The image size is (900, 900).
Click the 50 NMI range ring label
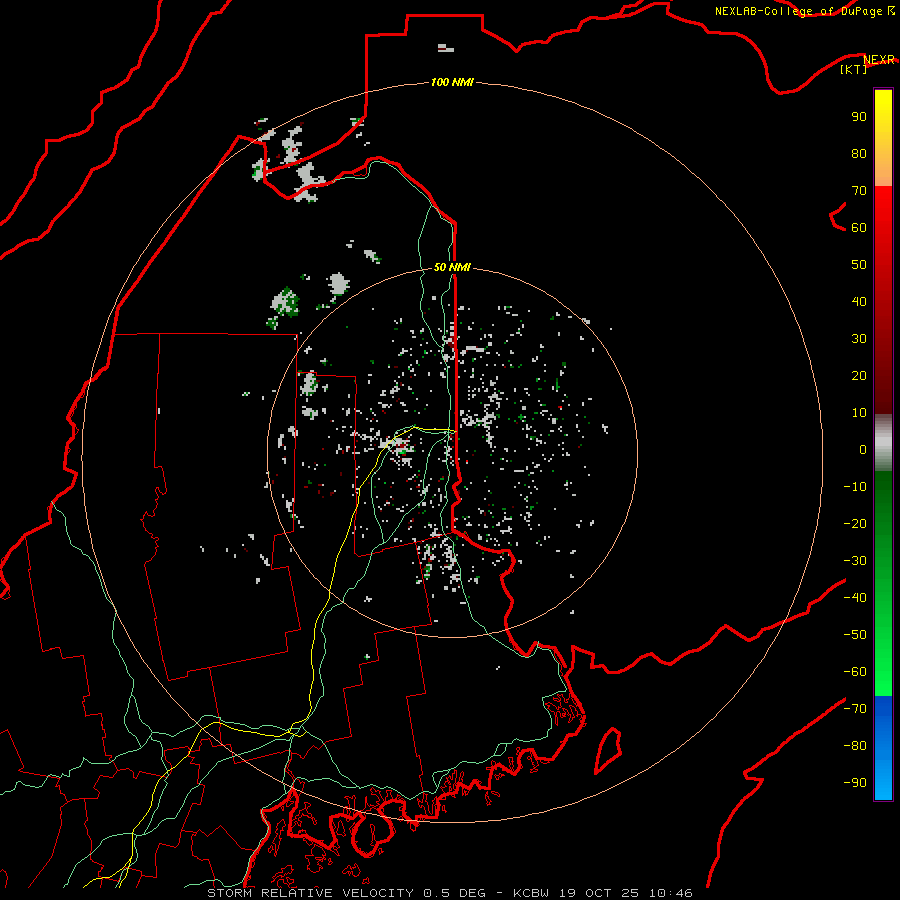(x=452, y=267)
